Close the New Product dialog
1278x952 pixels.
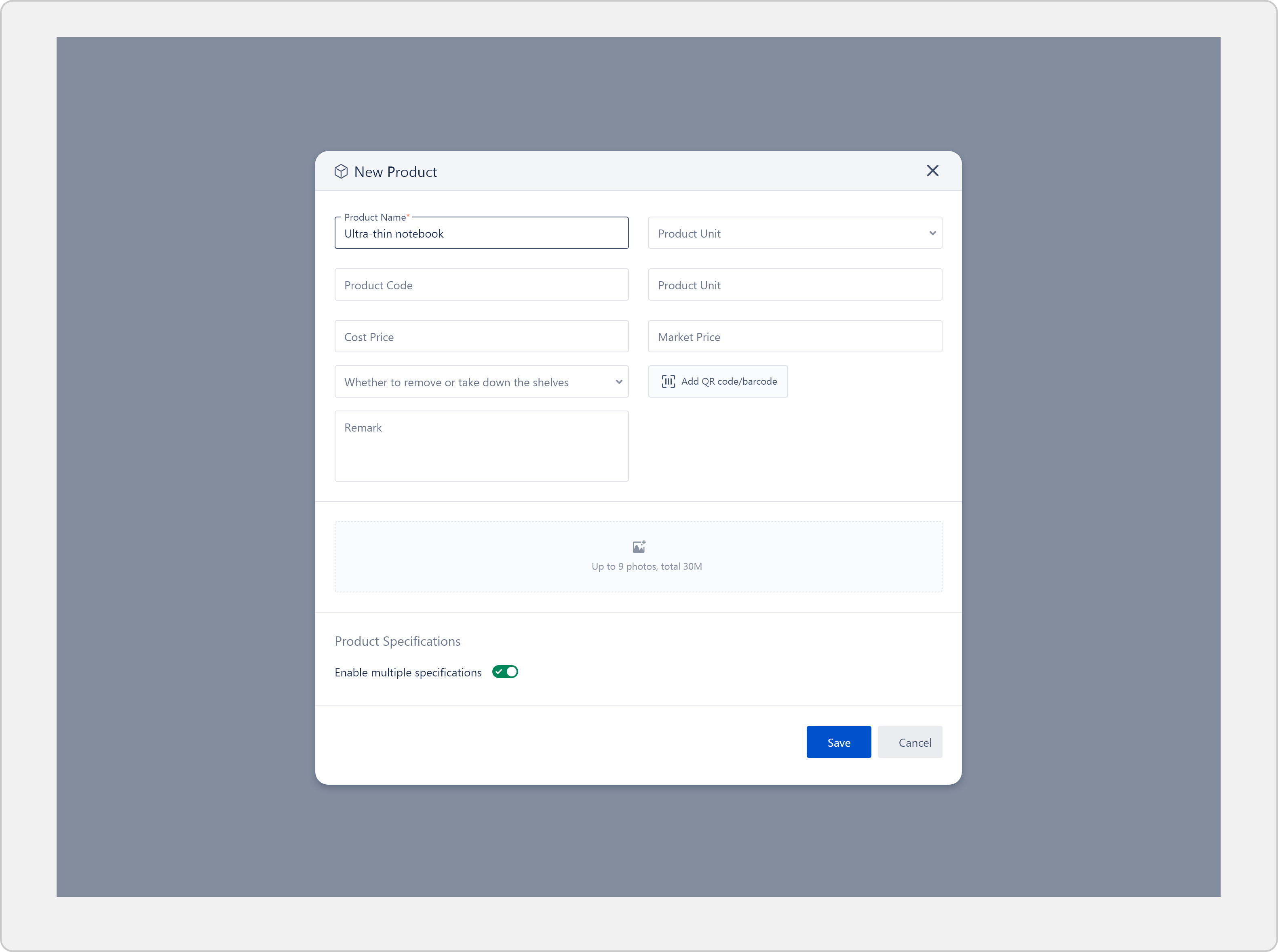point(932,171)
